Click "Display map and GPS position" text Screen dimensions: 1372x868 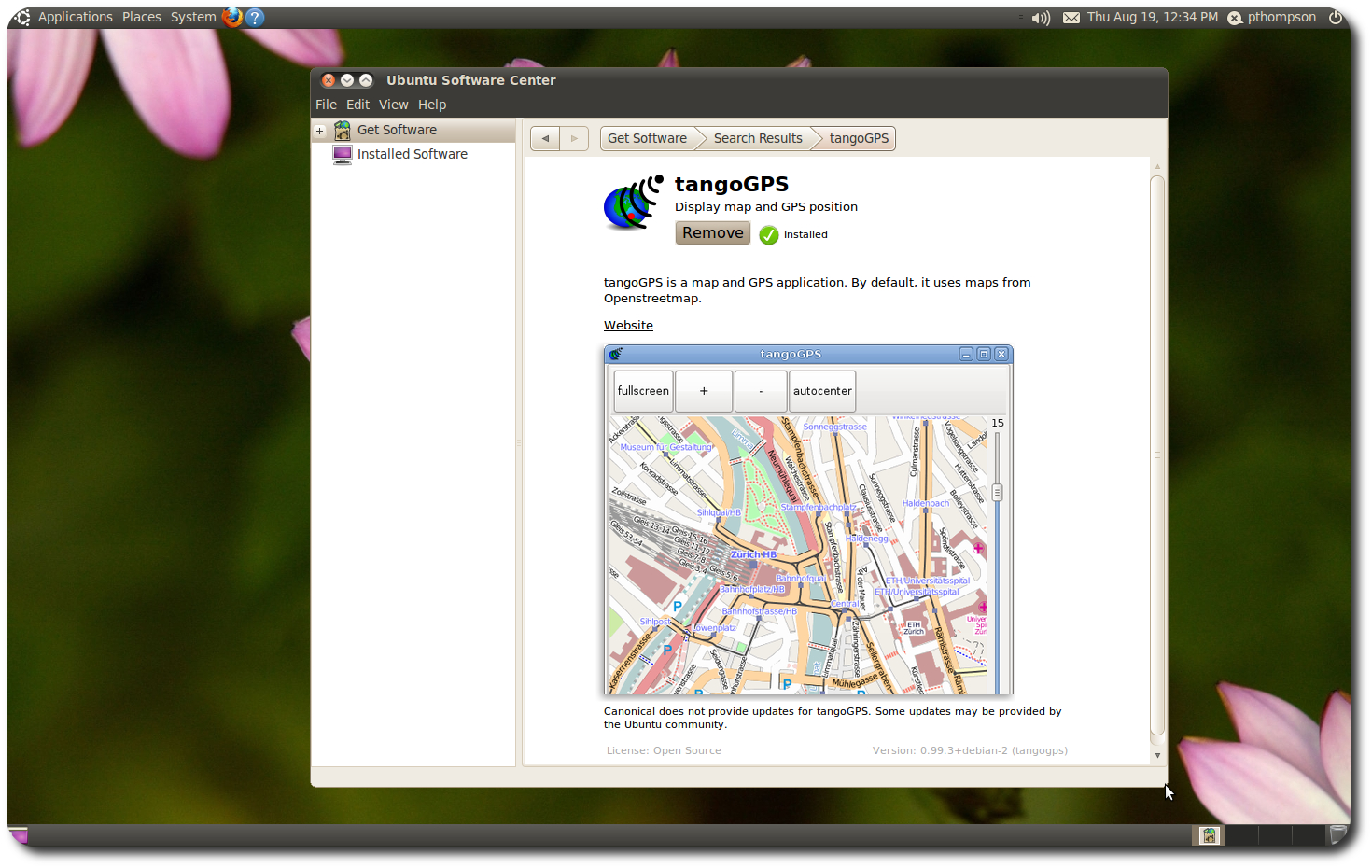[x=766, y=207]
